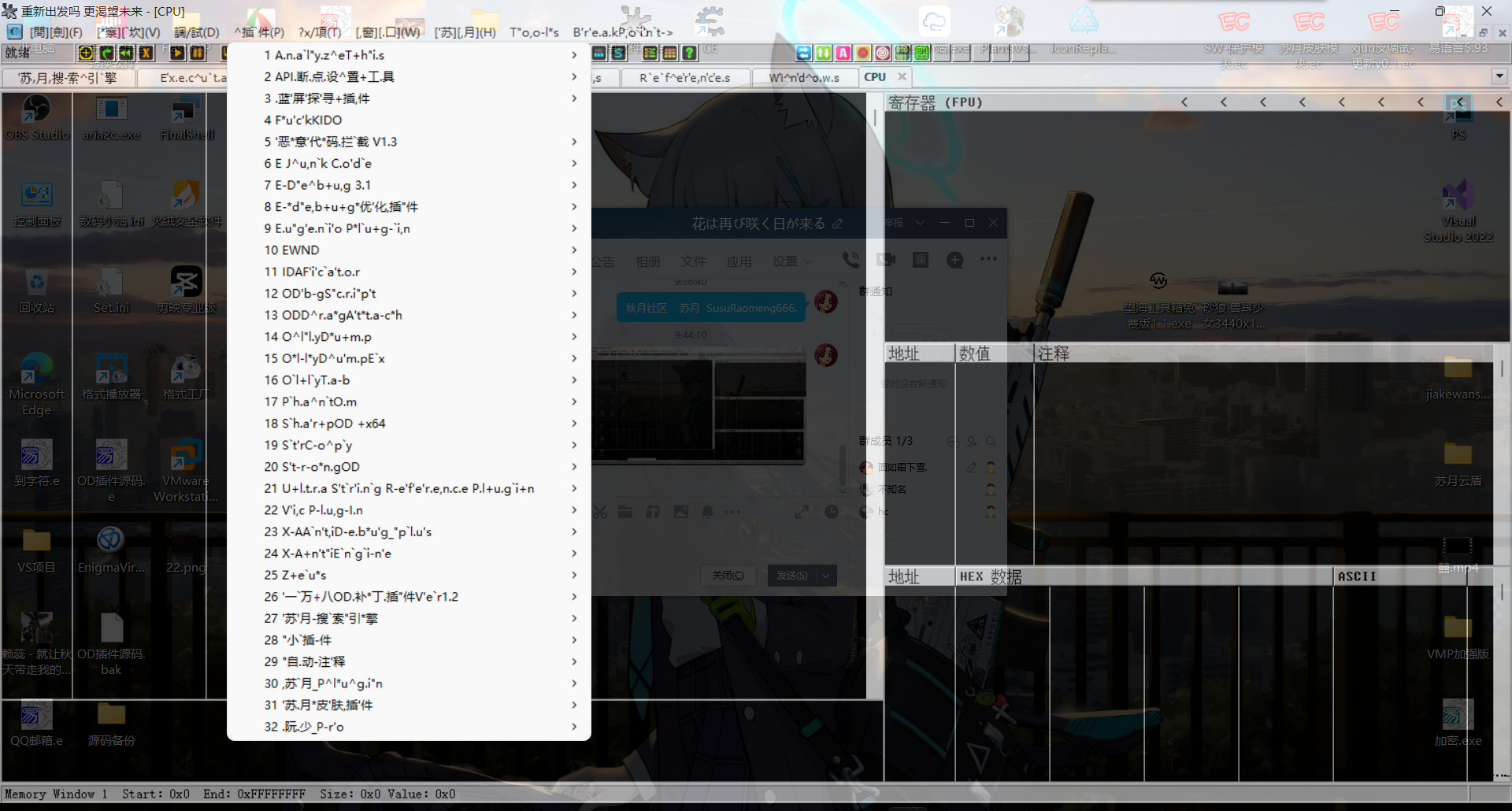
Task: Expand submenu arrow for '7 E-Debug 3.1'
Action: (574, 185)
